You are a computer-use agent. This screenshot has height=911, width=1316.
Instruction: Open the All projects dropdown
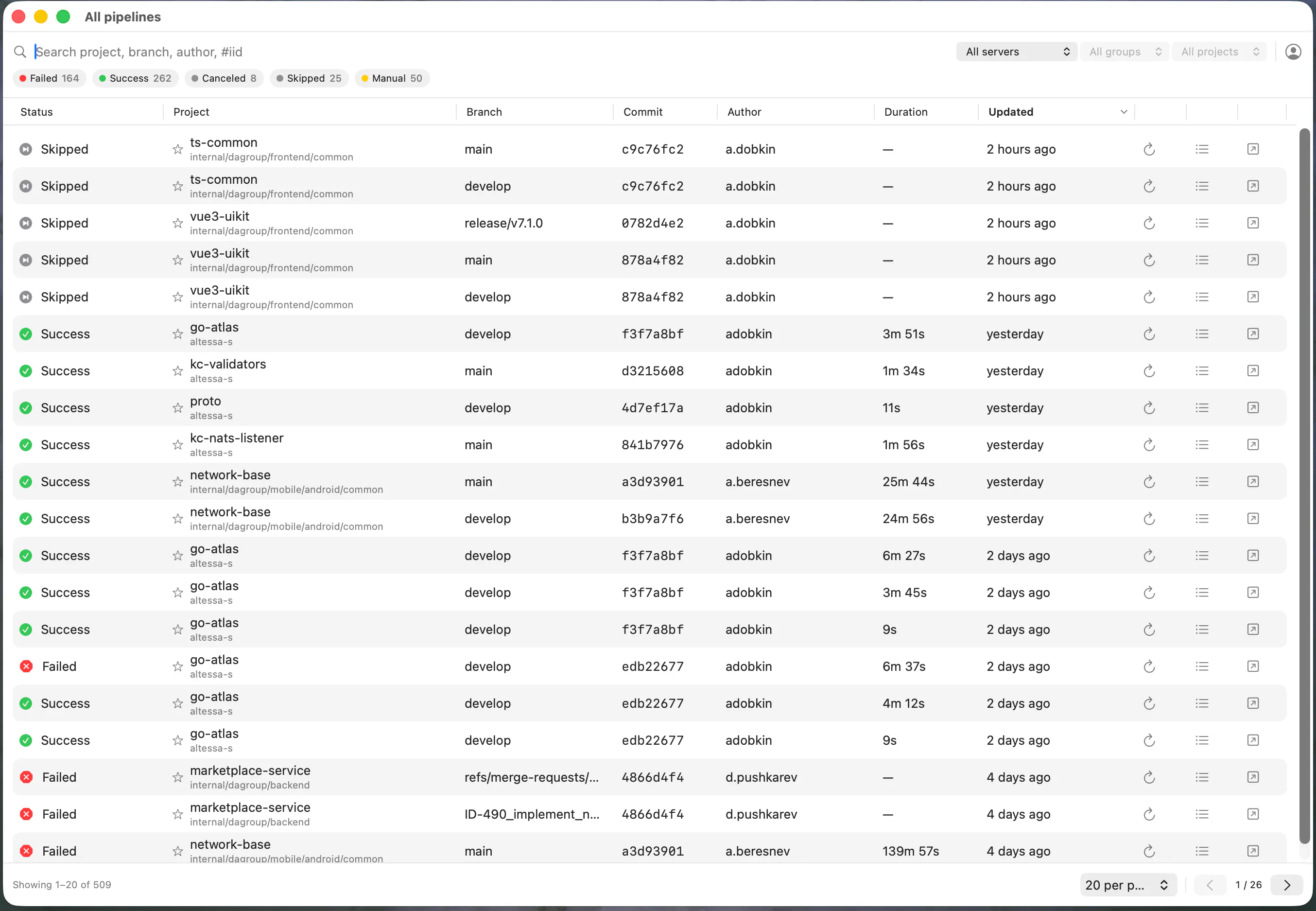pyautogui.click(x=1219, y=52)
